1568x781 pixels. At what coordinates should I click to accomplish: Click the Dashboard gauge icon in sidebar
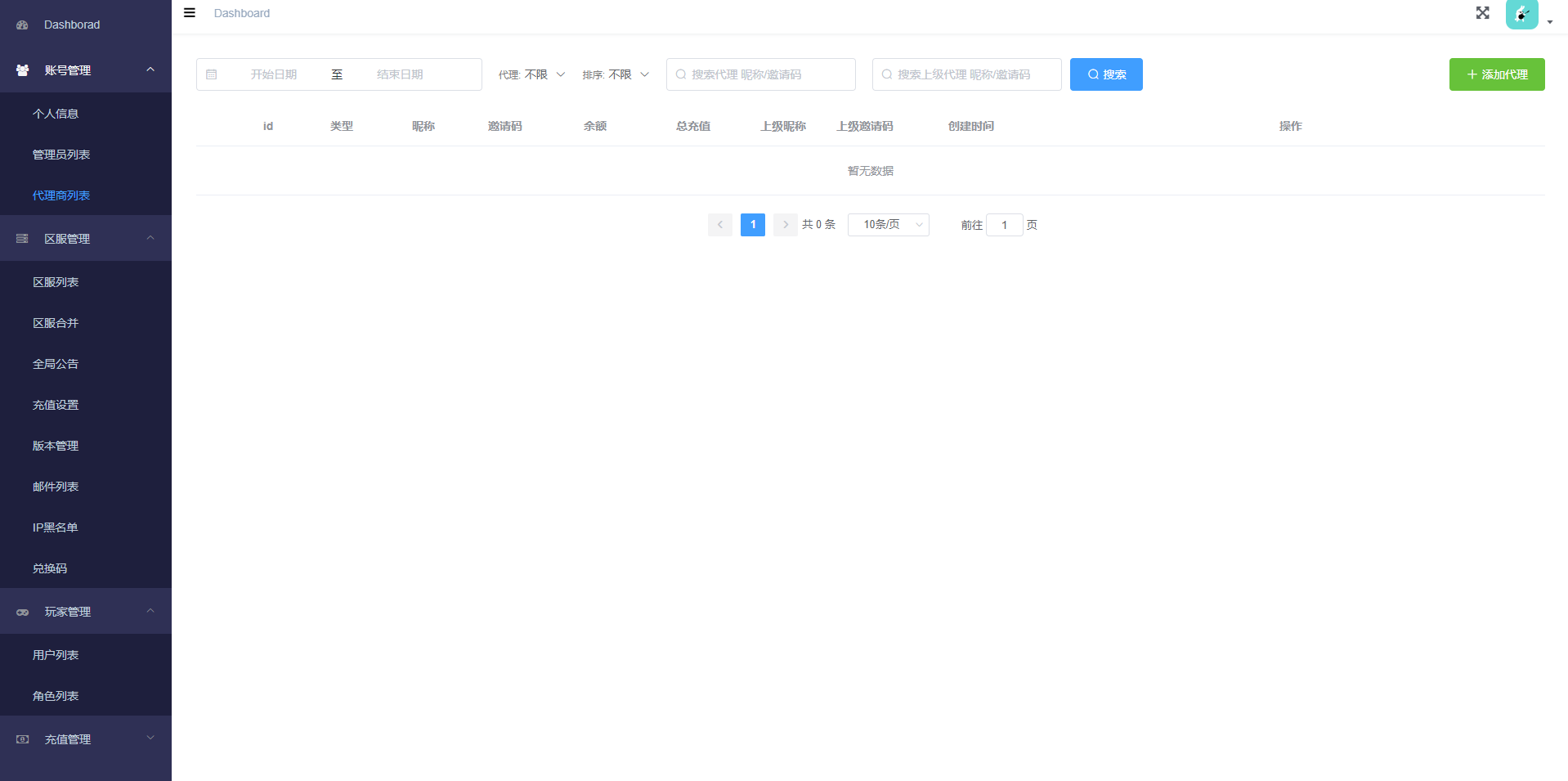pyautogui.click(x=22, y=25)
